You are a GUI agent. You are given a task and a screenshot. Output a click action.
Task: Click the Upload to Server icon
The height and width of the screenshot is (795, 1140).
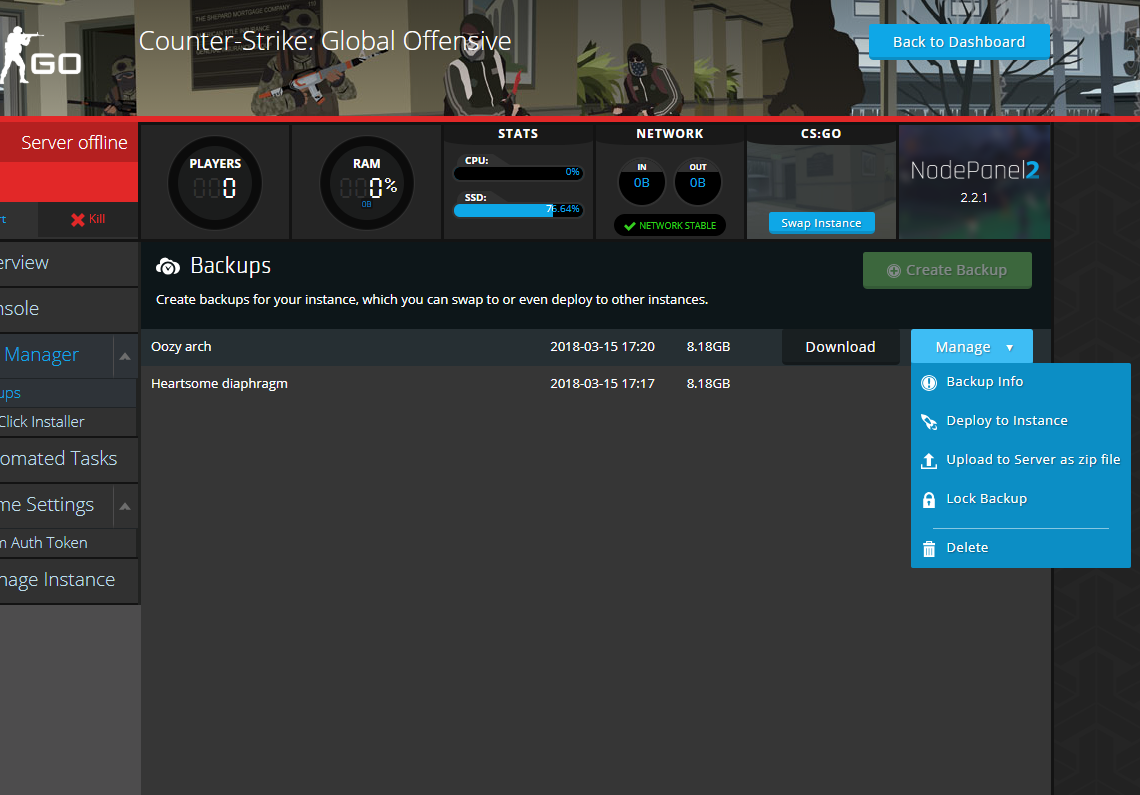[928, 460]
